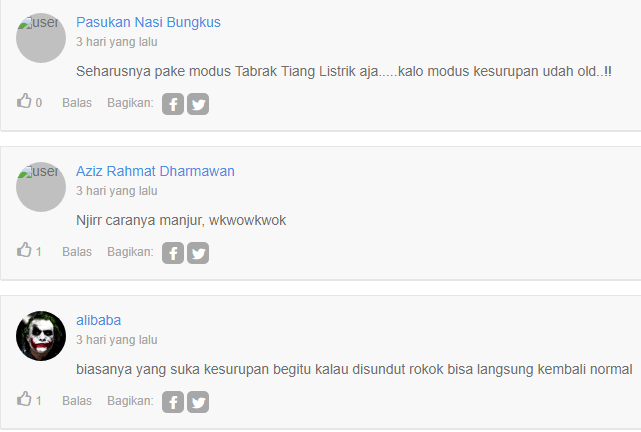Click Pasukan Nasi Bungkus's placeholder avatar
Viewport: 641px width, 432px height.
pyautogui.click(x=41, y=38)
